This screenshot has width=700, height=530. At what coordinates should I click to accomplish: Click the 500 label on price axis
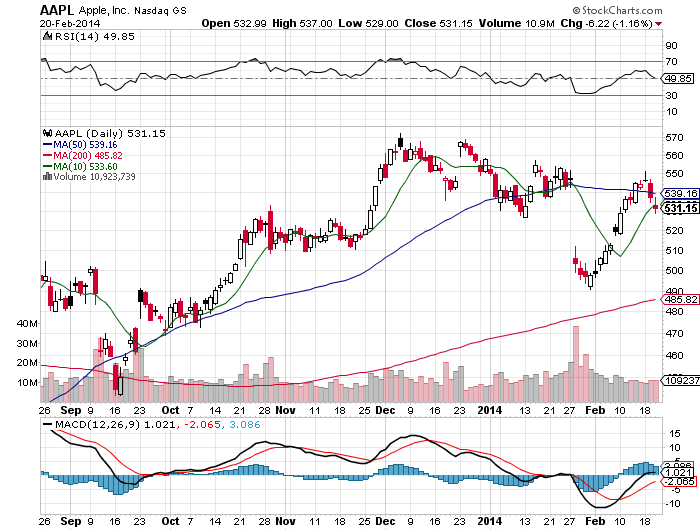674,270
